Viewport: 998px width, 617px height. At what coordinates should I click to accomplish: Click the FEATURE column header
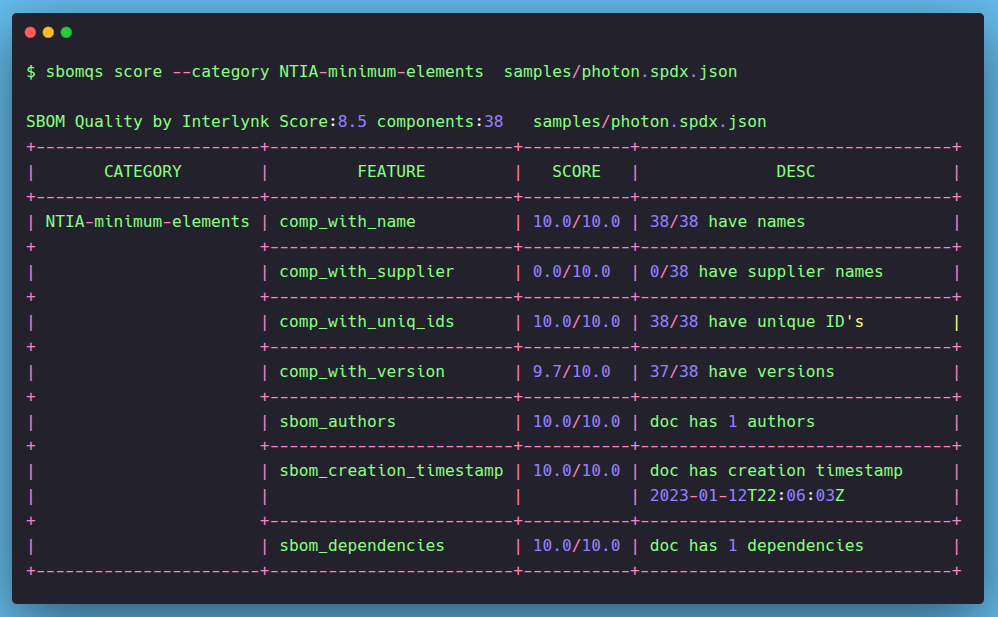tap(391, 172)
